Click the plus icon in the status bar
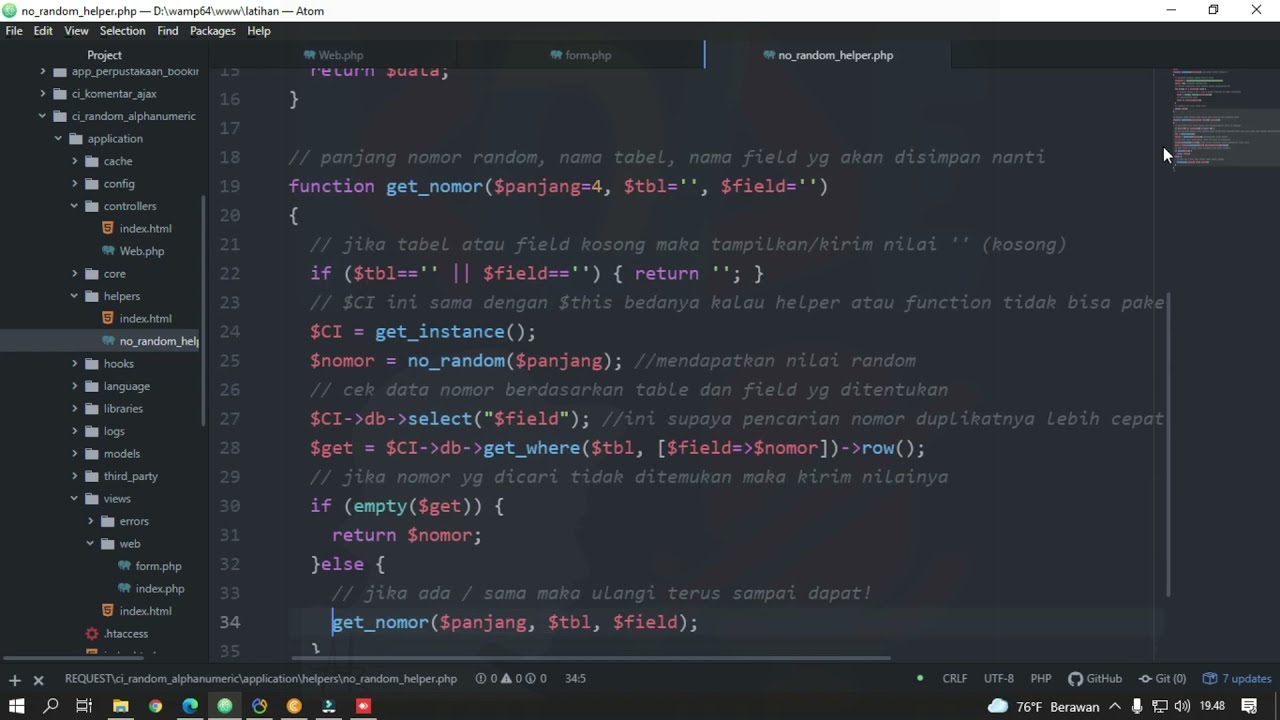Viewport: 1280px width, 720px height. point(15,680)
